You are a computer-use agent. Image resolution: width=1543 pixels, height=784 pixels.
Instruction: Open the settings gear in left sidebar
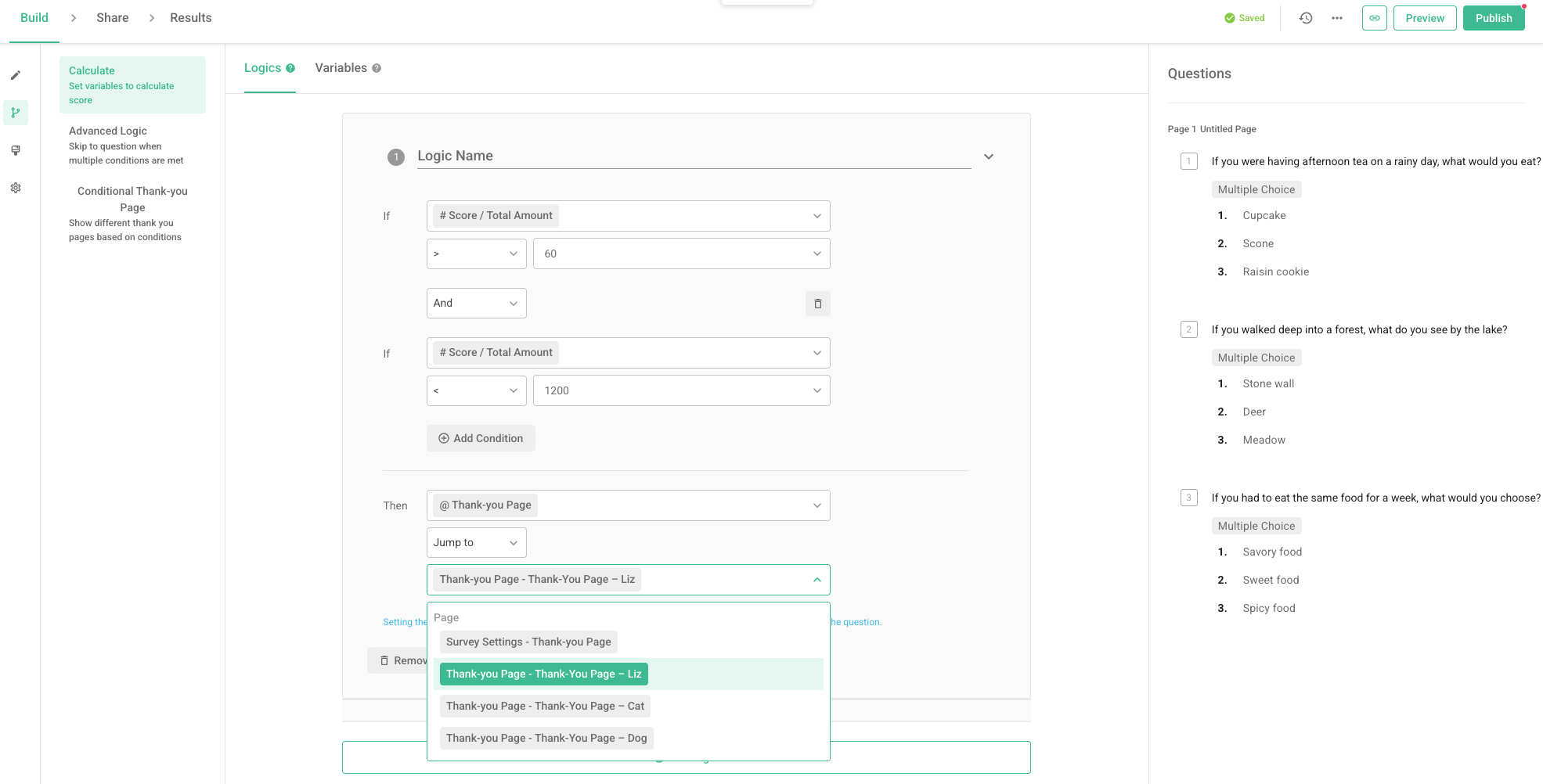coord(16,188)
